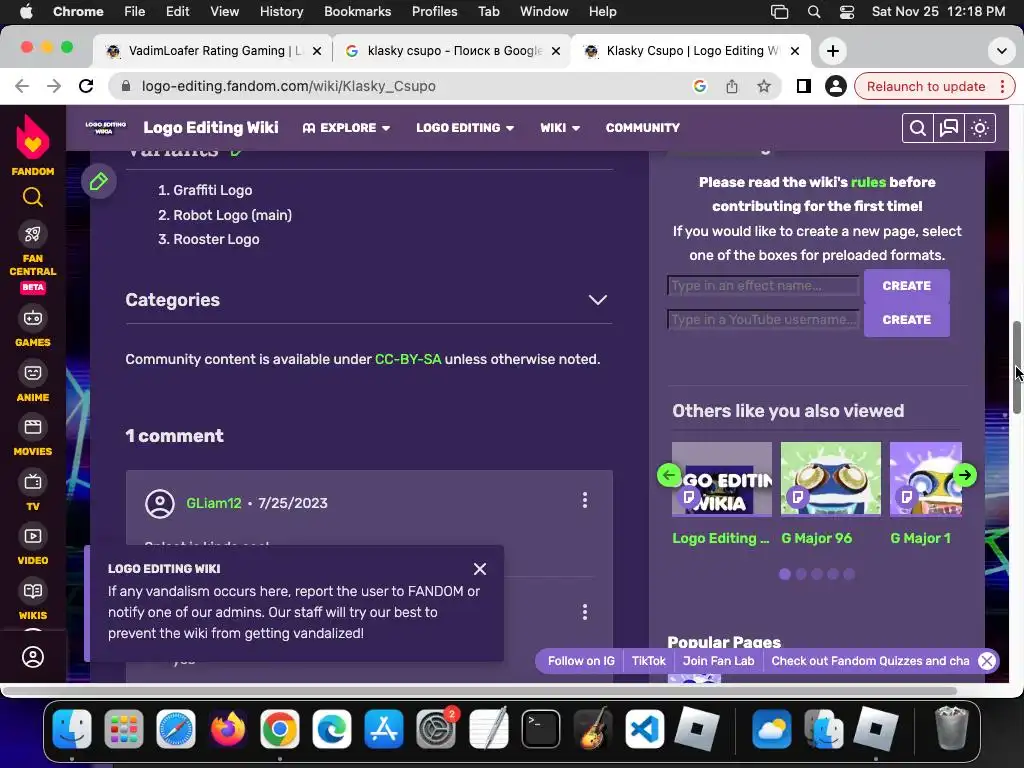Open a new Chrome tab

833,51
